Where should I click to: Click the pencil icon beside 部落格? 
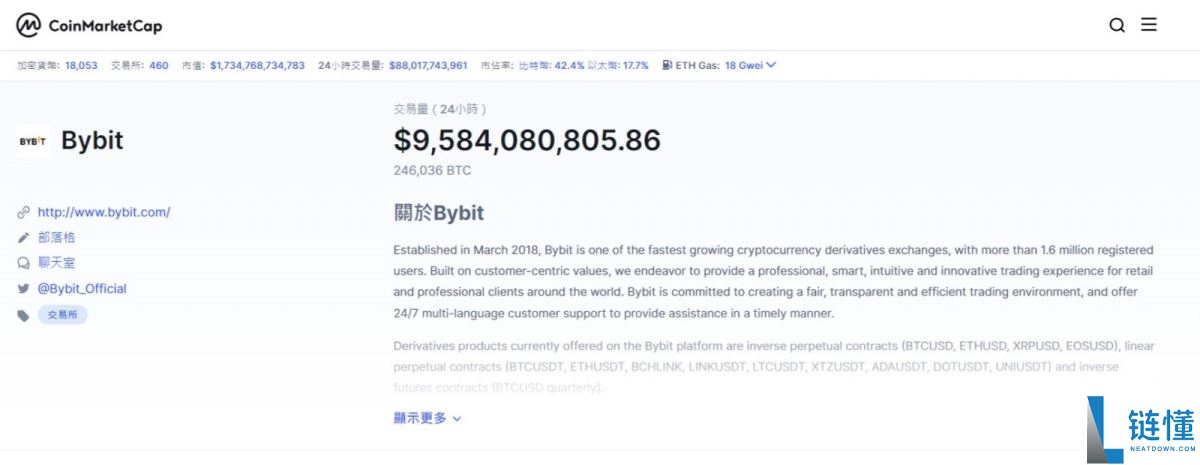coord(23,237)
